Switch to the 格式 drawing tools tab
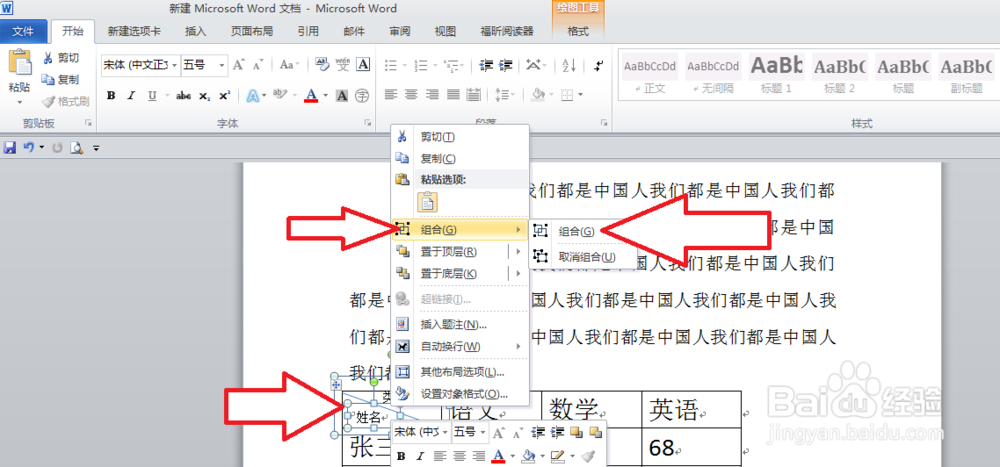 click(x=578, y=31)
